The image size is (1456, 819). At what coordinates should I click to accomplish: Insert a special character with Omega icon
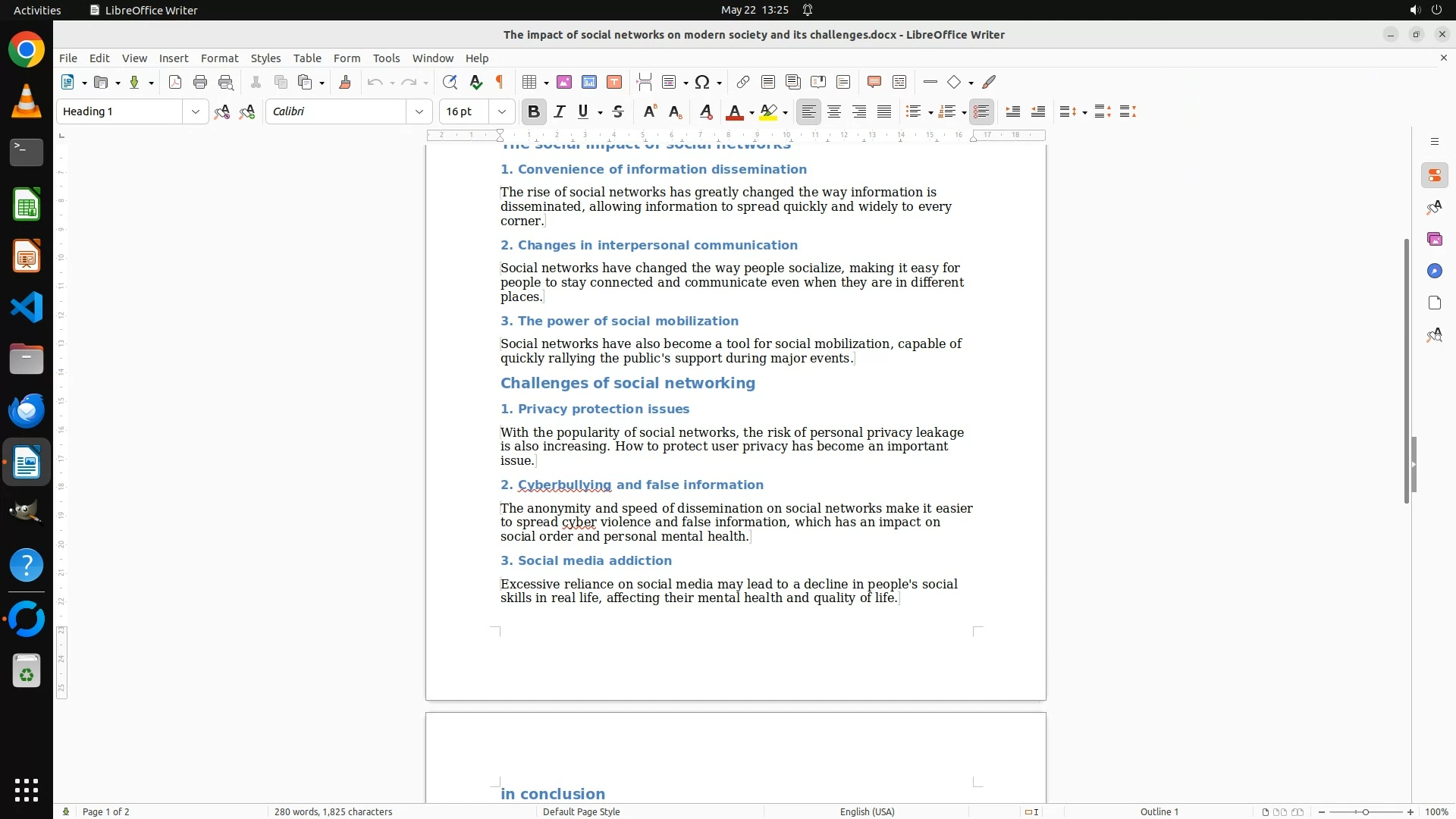702,83
